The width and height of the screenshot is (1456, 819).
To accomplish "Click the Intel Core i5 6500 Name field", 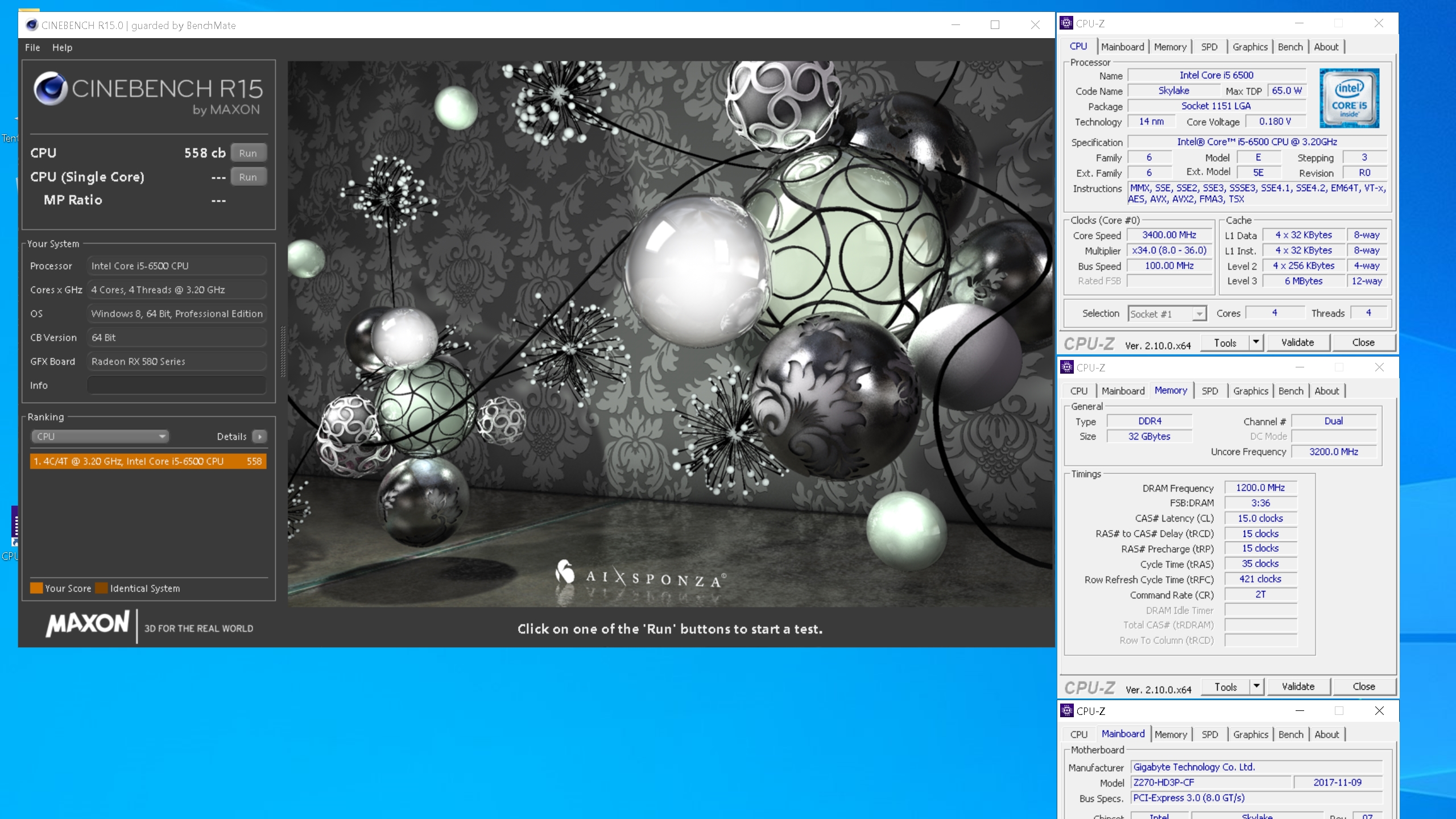I will click(x=1217, y=75).
